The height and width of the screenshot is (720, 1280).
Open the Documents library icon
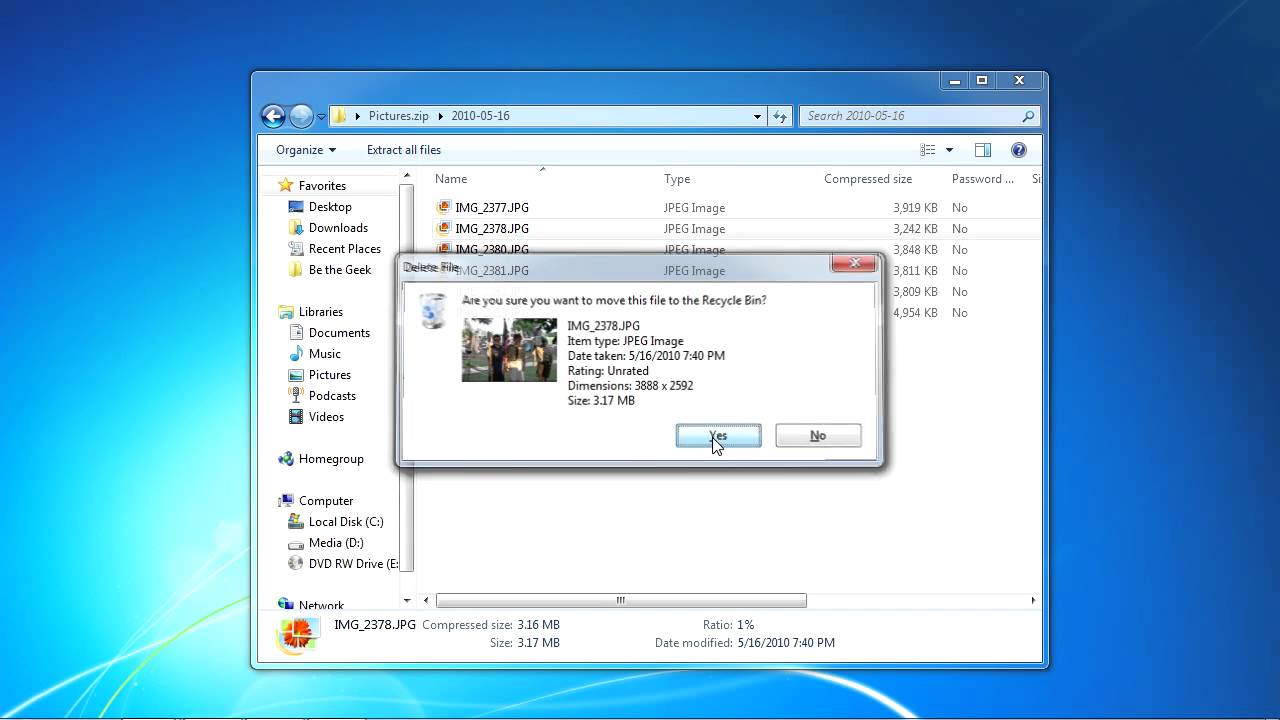coord(296,333)
